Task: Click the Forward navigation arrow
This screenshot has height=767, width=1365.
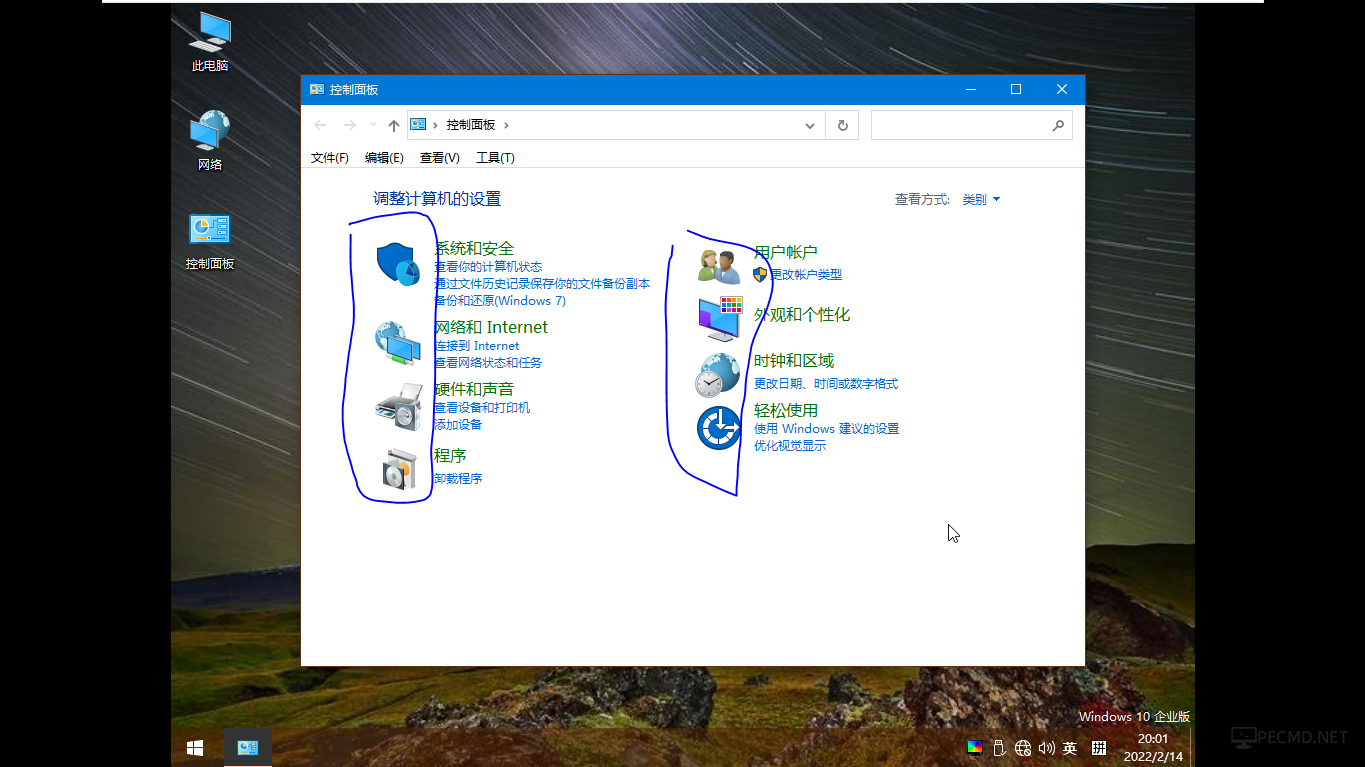Action: (349, 125)
